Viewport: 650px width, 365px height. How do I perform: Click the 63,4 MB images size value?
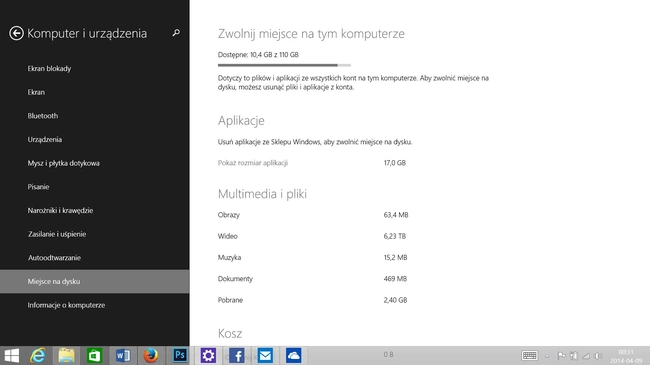click(396, 215)
